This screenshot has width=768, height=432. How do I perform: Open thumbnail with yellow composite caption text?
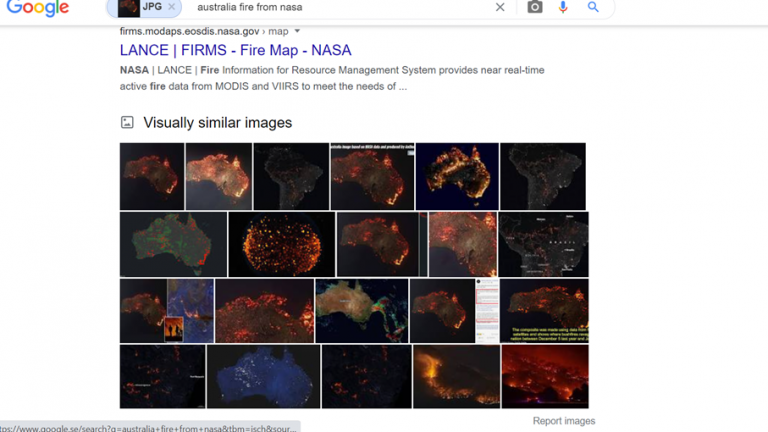click(544, 311)
